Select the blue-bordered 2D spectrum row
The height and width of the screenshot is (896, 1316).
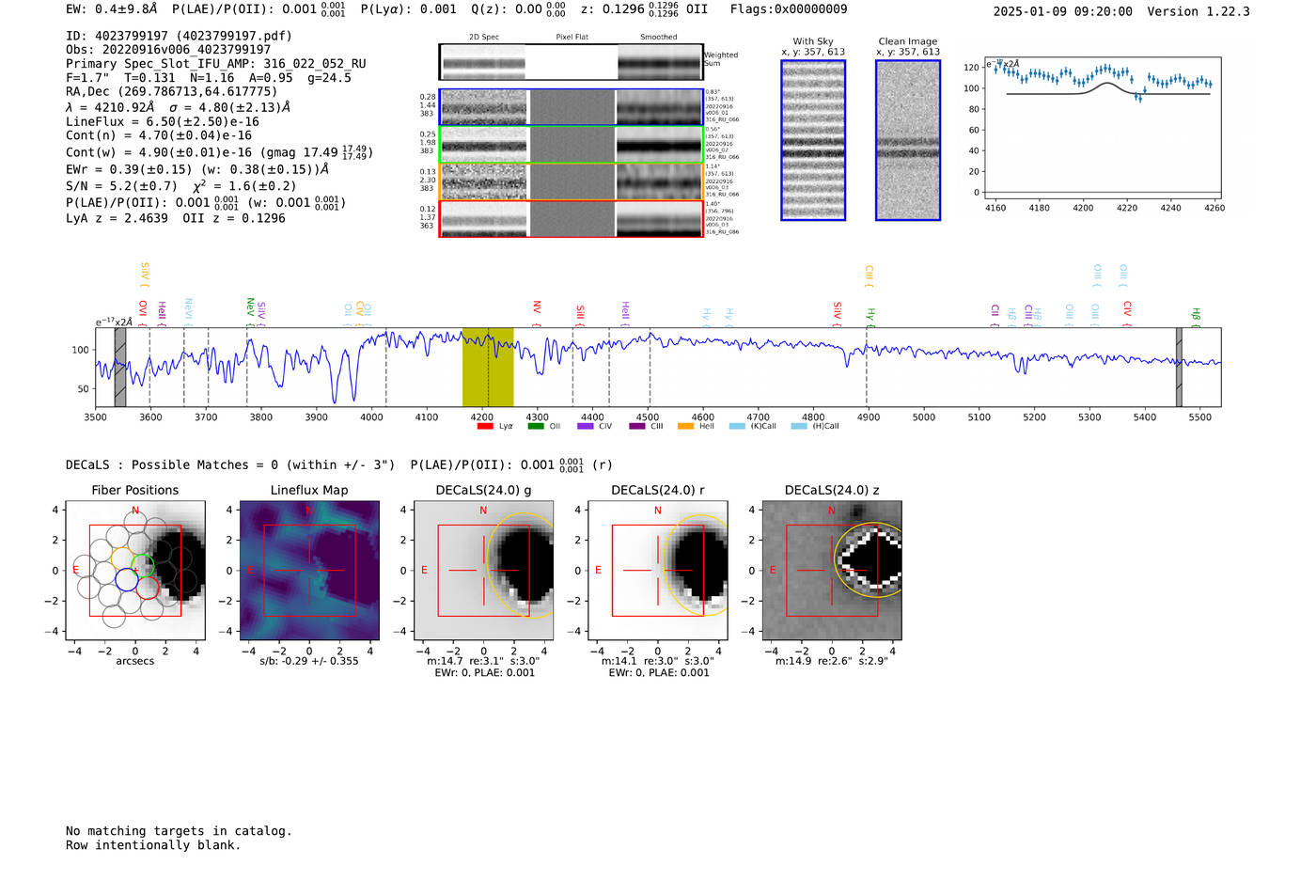coord(572,107)
